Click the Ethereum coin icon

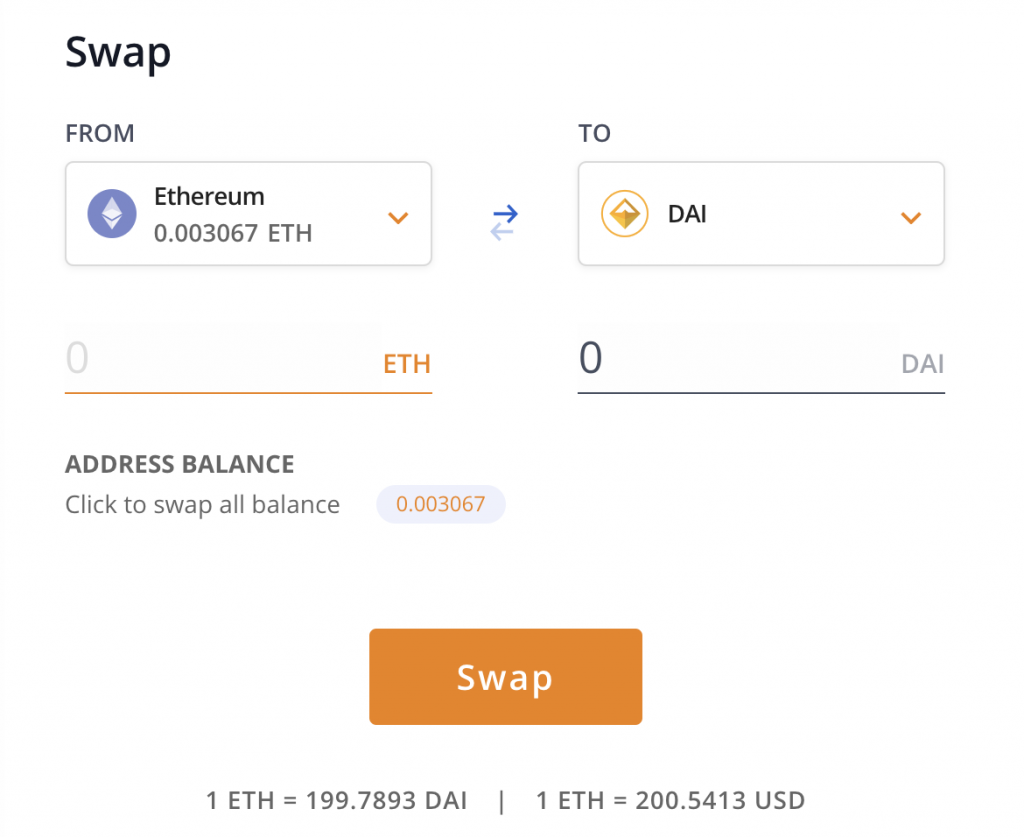click(x=112, y=213)
